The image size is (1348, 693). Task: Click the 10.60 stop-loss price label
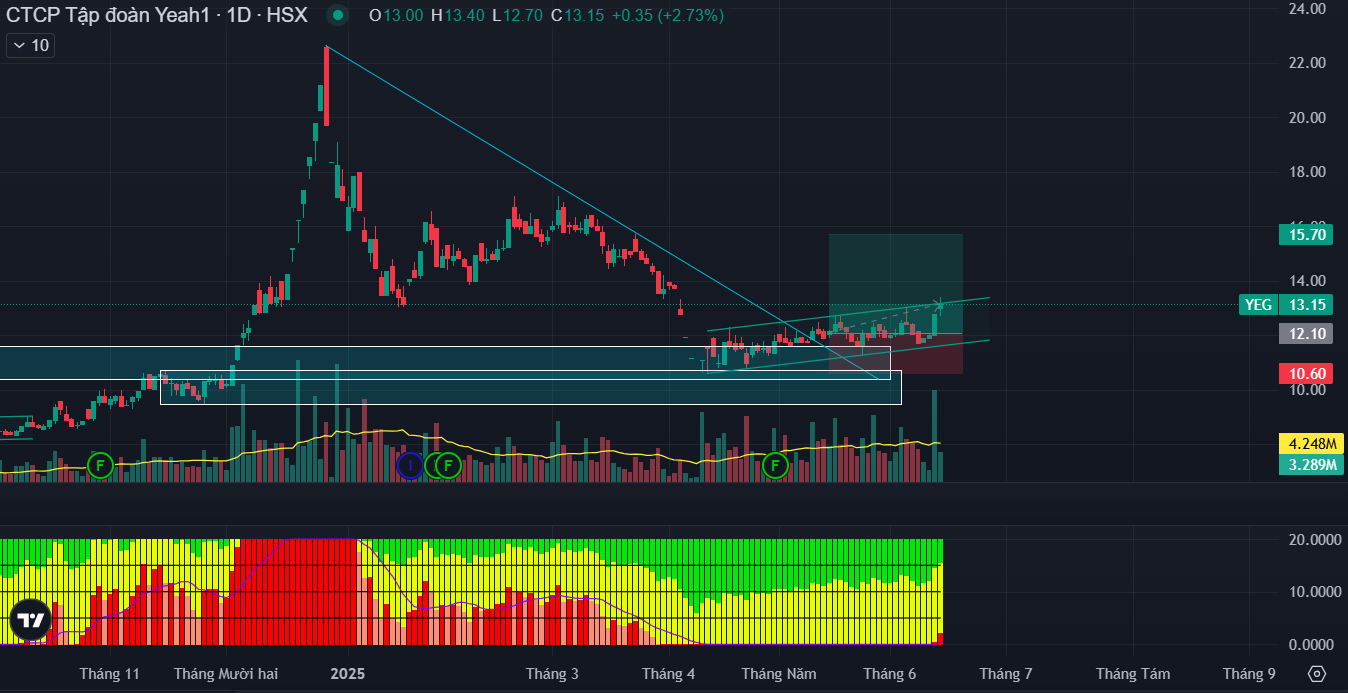click(1307, 374)
